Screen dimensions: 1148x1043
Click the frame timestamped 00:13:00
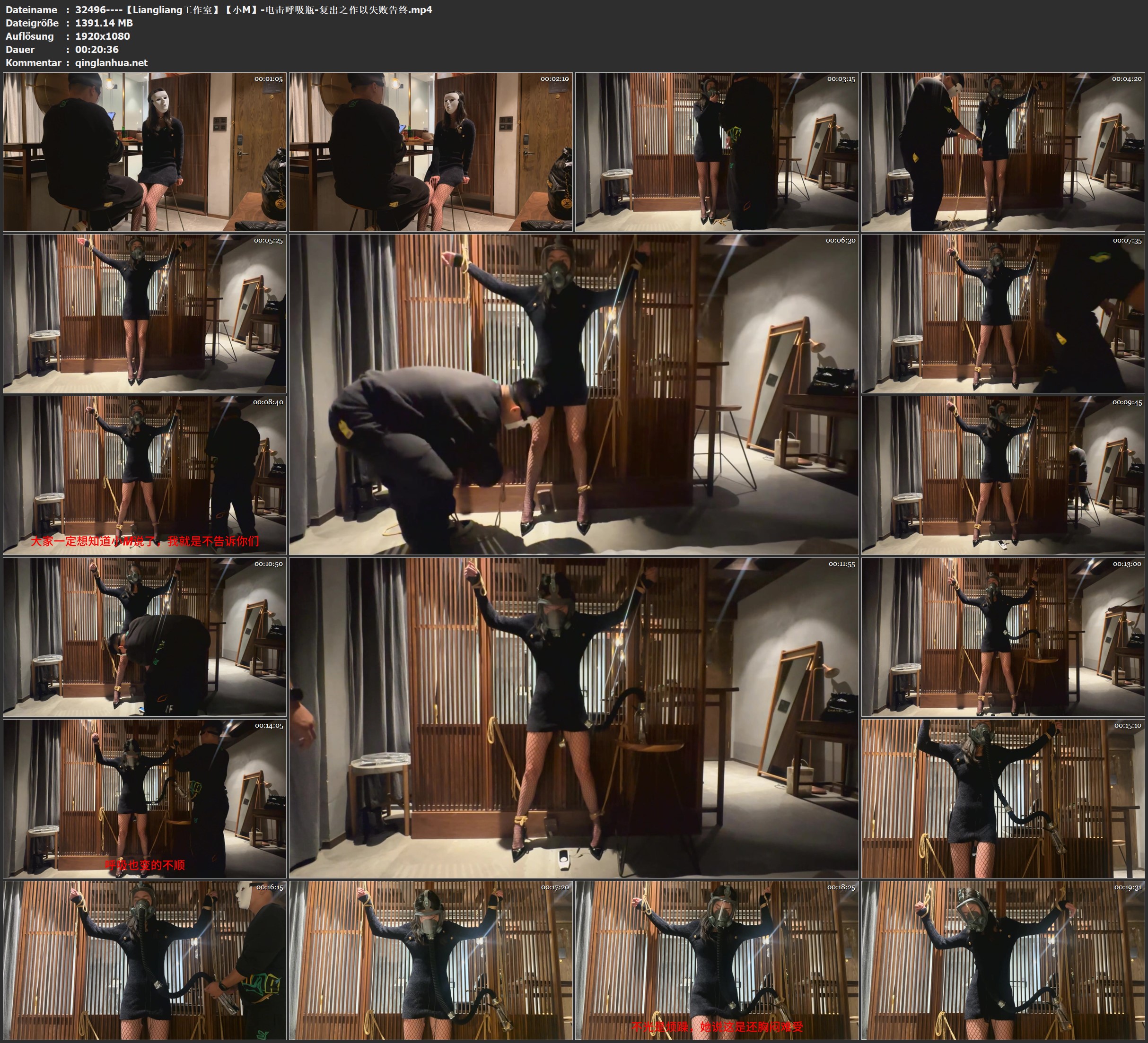click(x=1003, y=636)
